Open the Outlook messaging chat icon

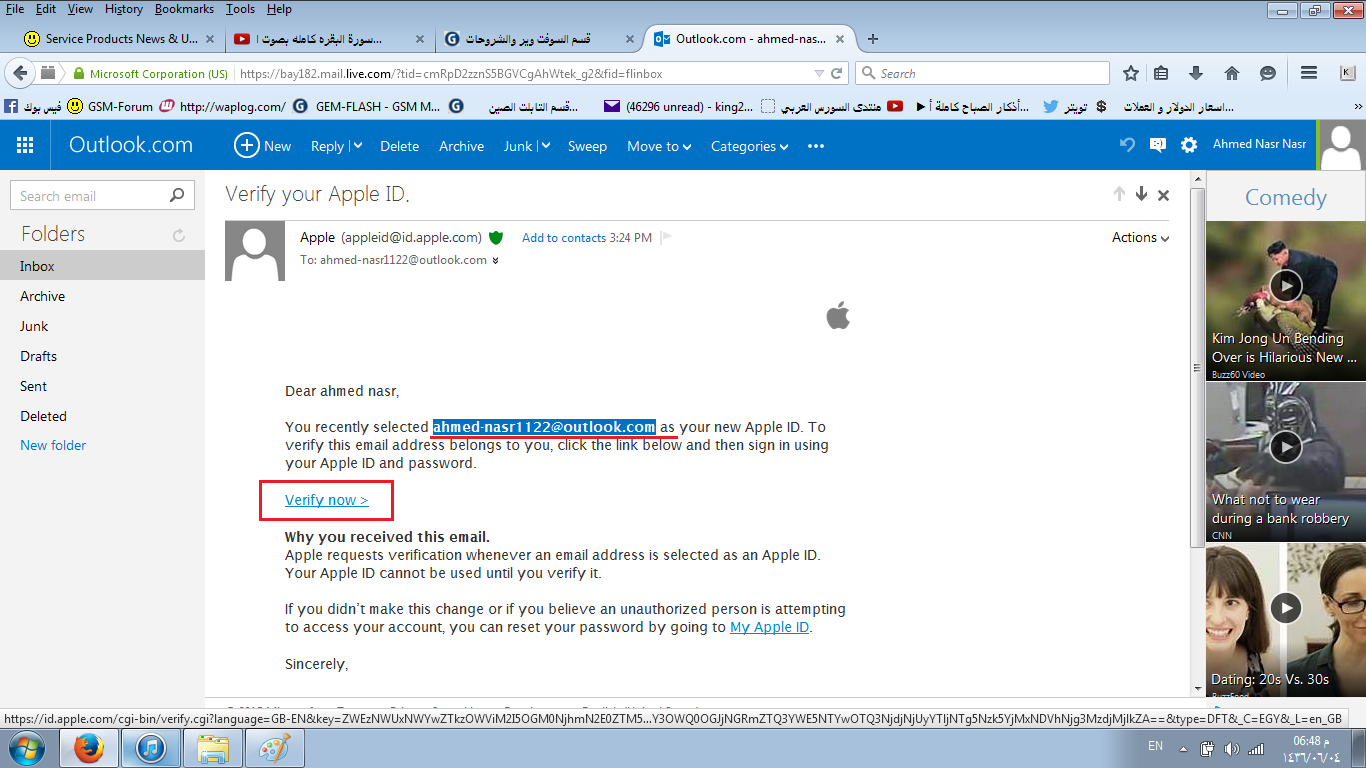[x=1158, y=145]
